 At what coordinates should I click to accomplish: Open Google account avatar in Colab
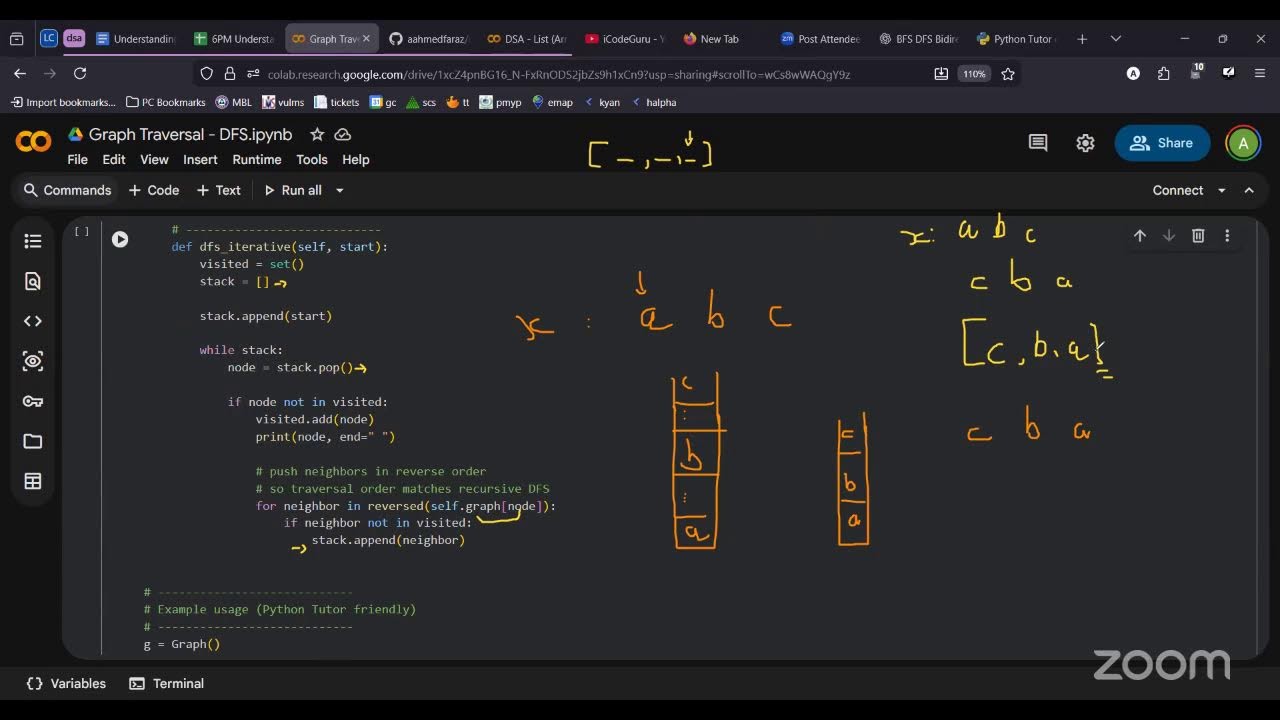1243,143
